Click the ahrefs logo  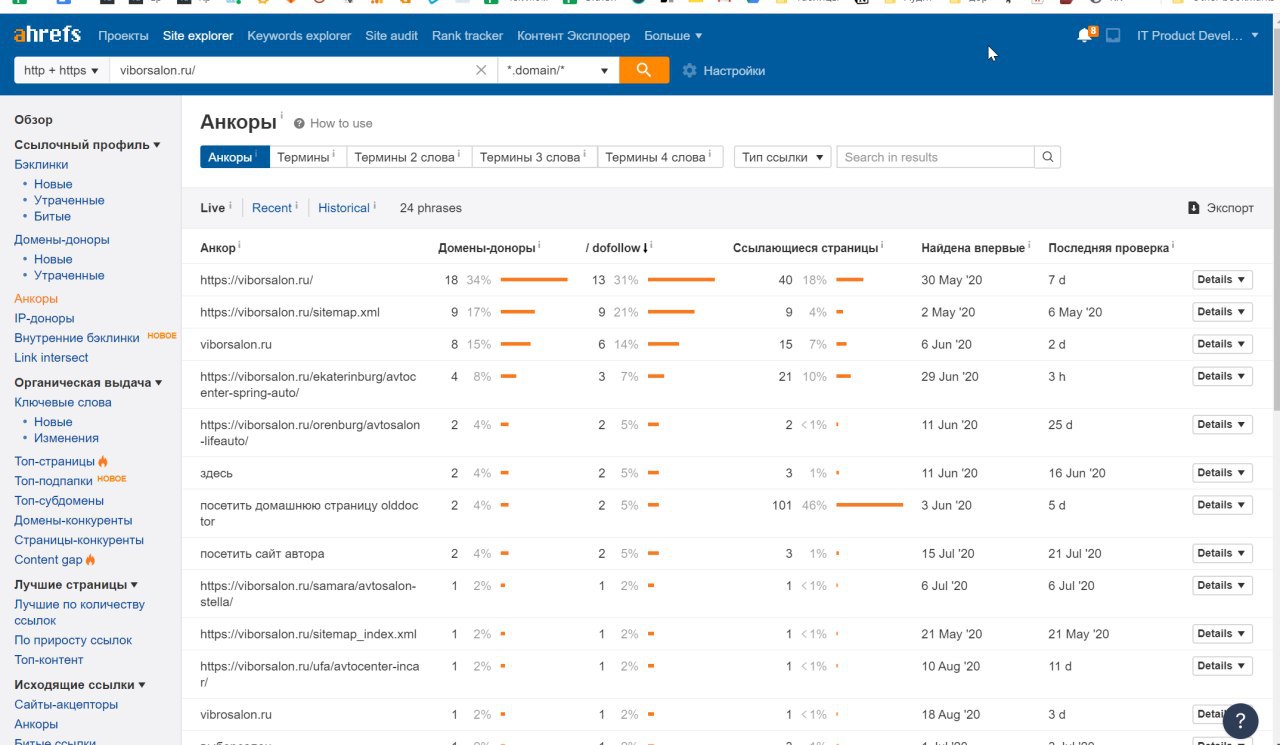coord(47,35)
